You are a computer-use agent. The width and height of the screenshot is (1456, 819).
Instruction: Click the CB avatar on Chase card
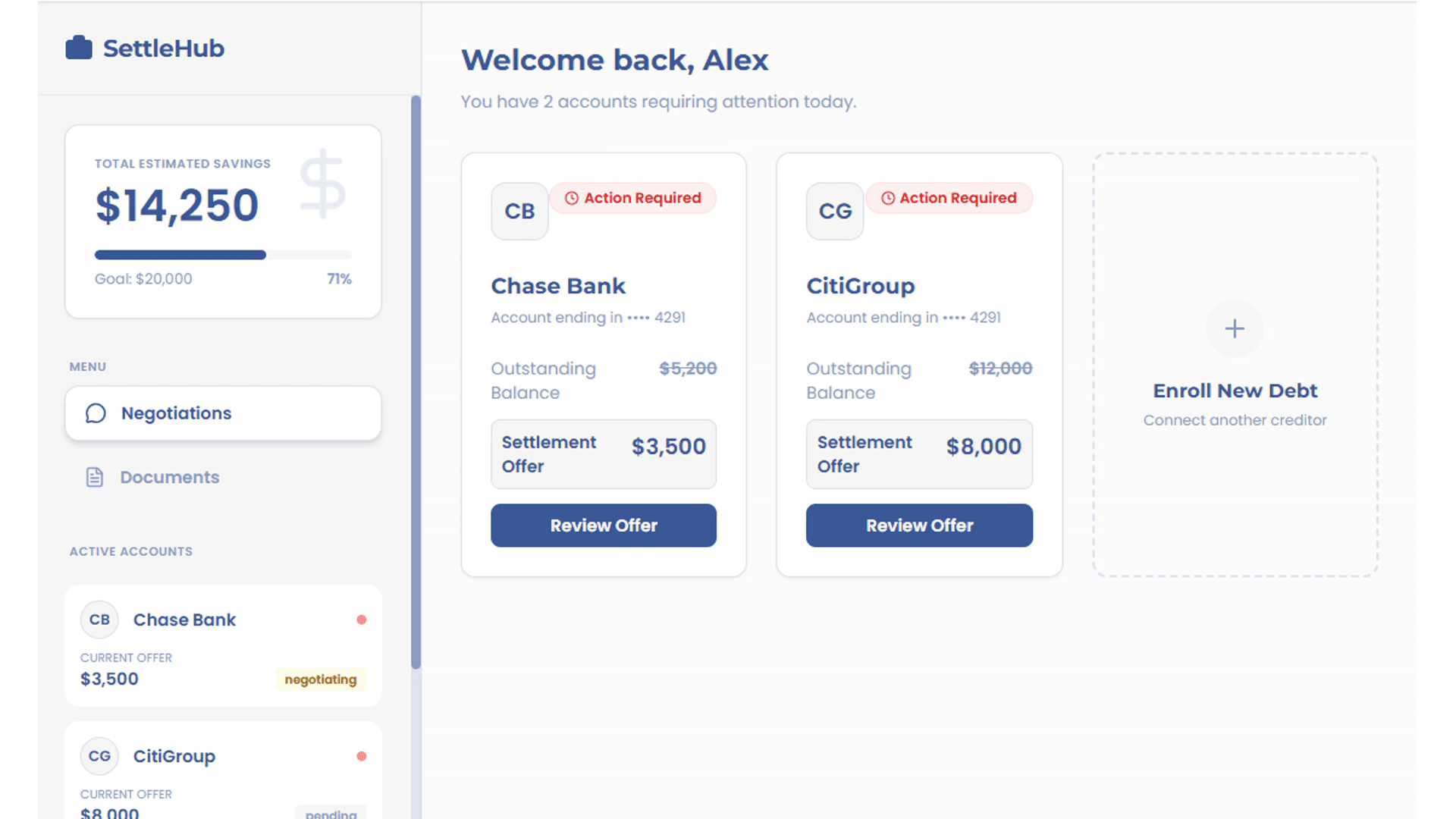coord(519,211)
